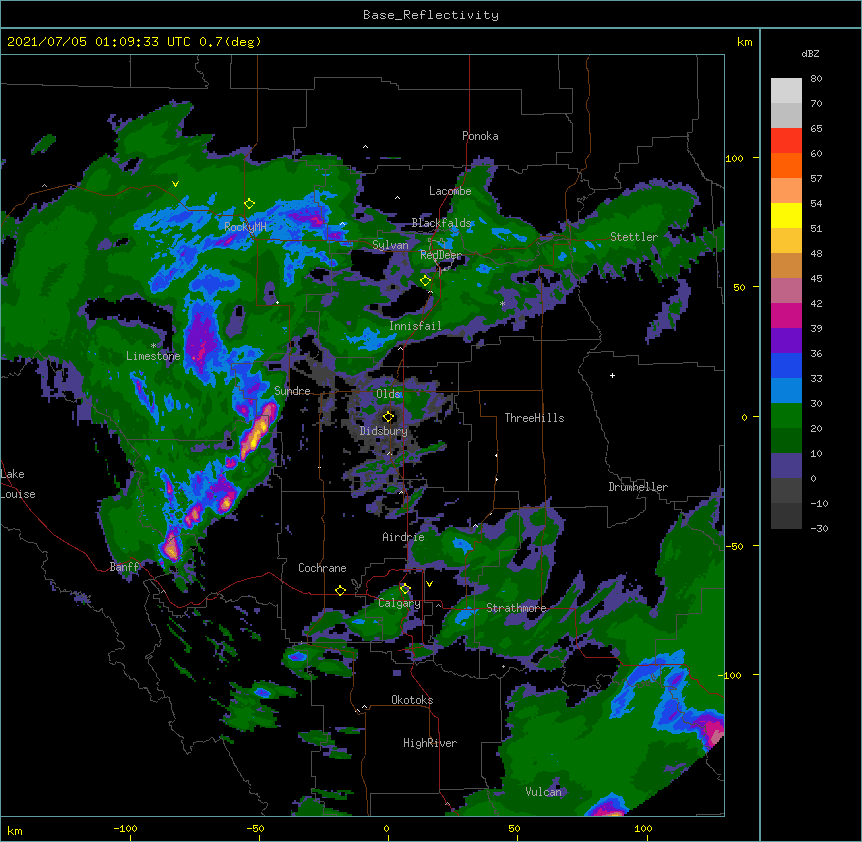The width and height of the screenshot is (862, 842).
Task: Click the Didsbury town label
Action: pos(383,431)
